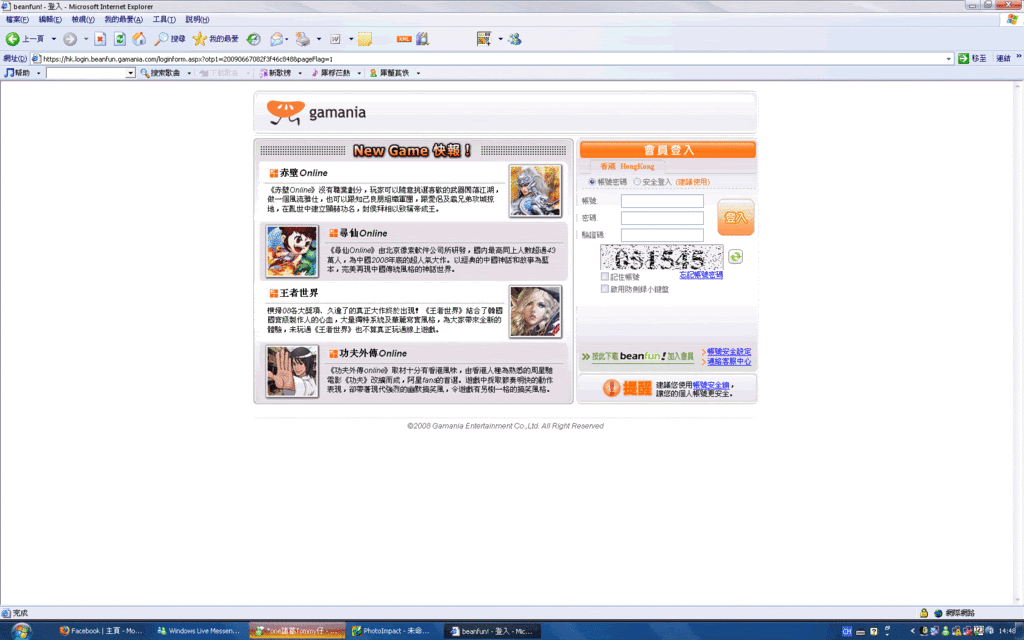1024x640 pixels.
Task: Click the password input field
Action: click(x=662, y=217)
